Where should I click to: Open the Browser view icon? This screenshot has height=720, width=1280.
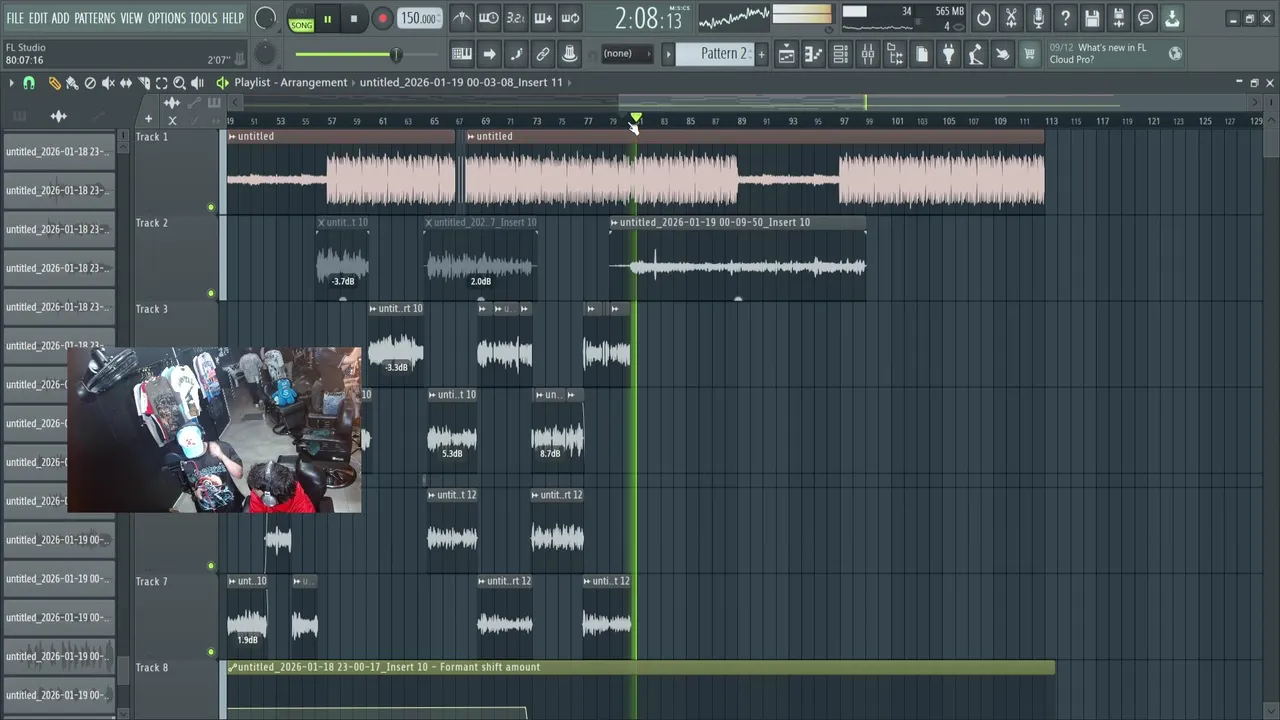[x=895, y=54]
